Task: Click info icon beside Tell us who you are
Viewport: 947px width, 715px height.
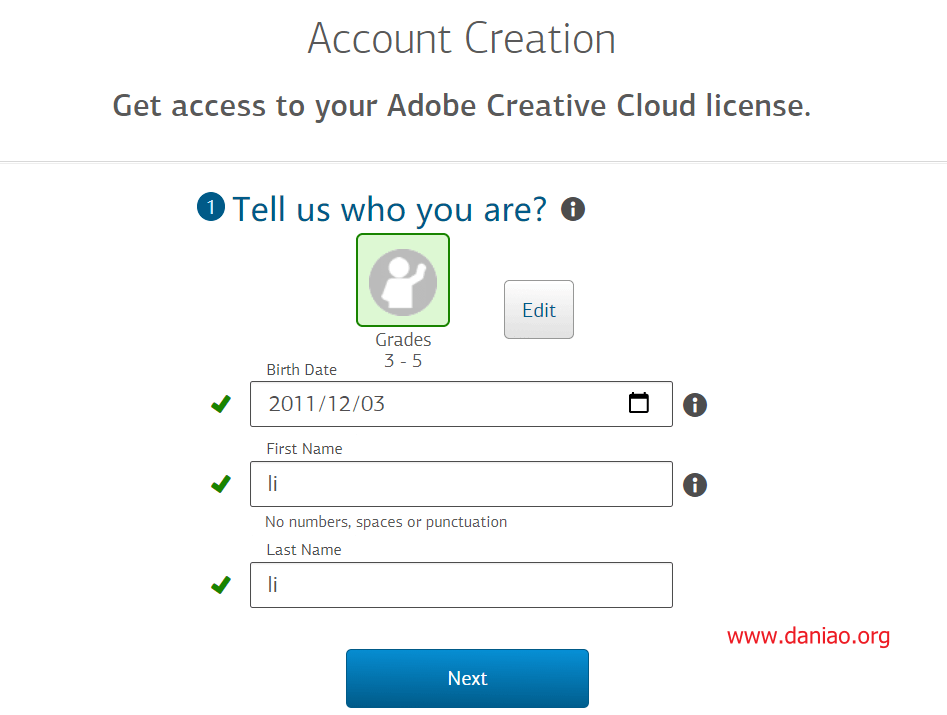Action: pos(573,209)
